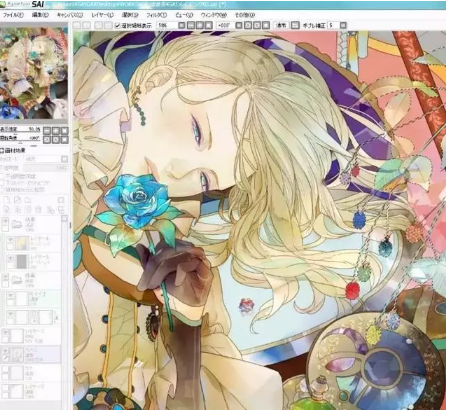Toggle visibility of the selected base layer

coord(5,351)
